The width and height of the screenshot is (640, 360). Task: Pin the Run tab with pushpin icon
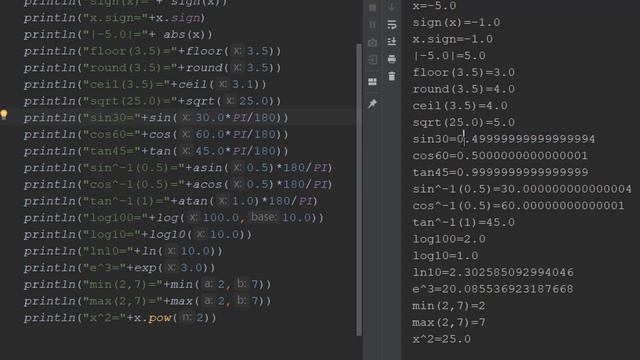372,104
